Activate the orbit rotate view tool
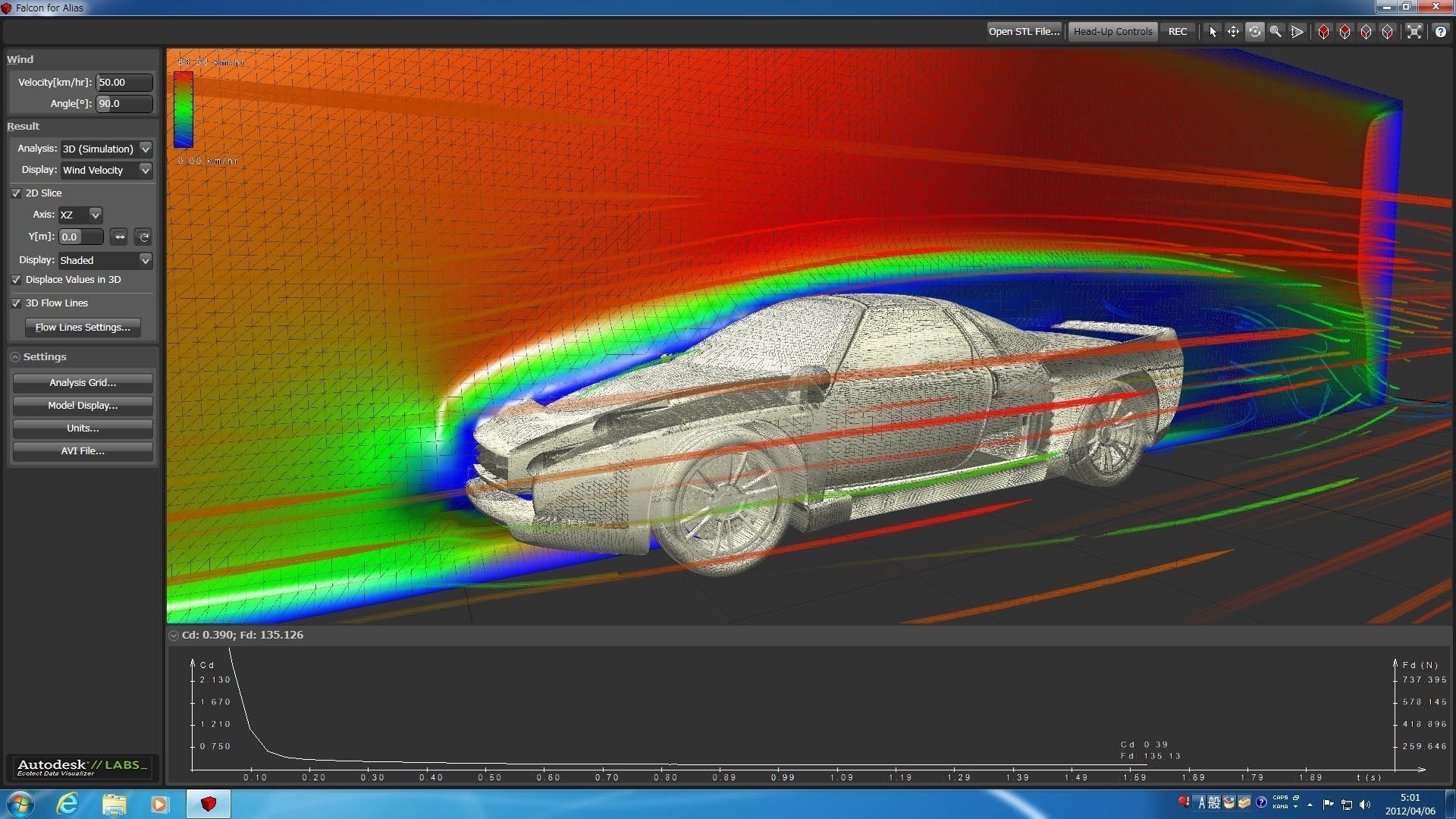The image size is (1456, 819). [x=1255, y=32]
